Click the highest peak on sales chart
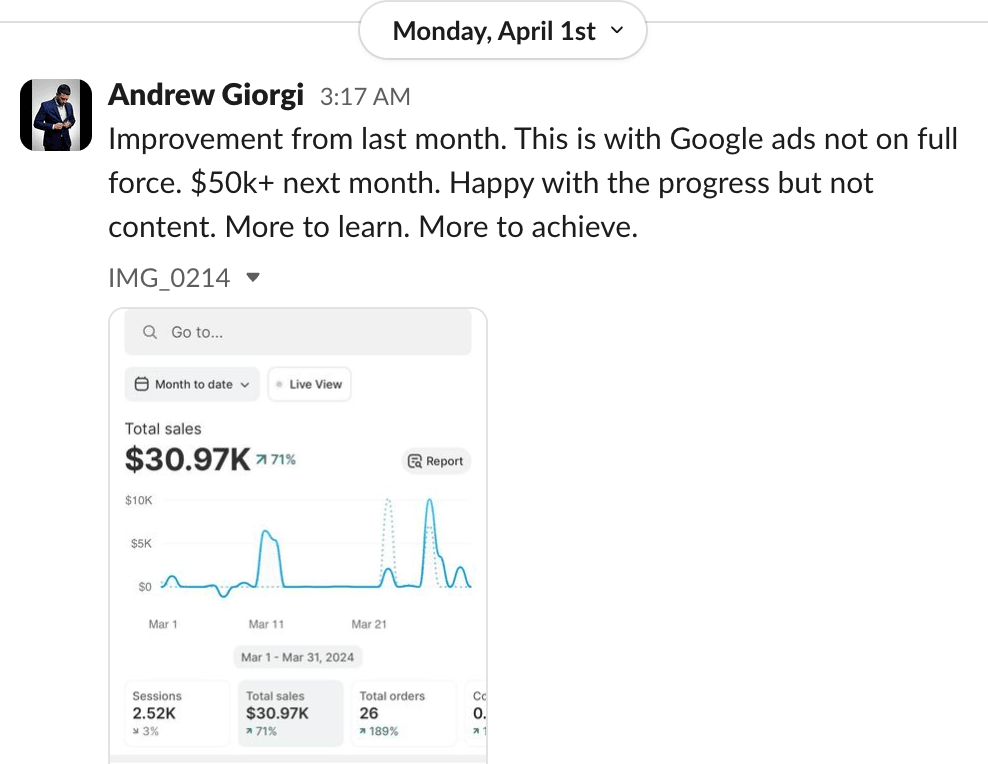The image size is (988, 764). tap(430, 500)
